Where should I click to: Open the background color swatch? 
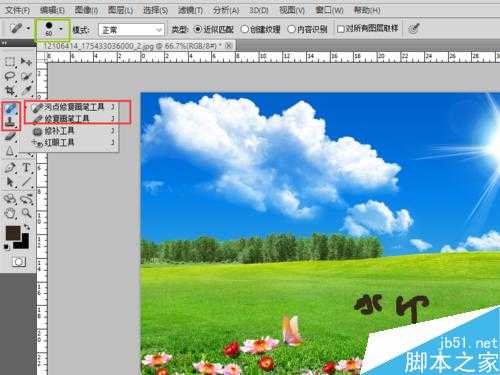point(24,243)
